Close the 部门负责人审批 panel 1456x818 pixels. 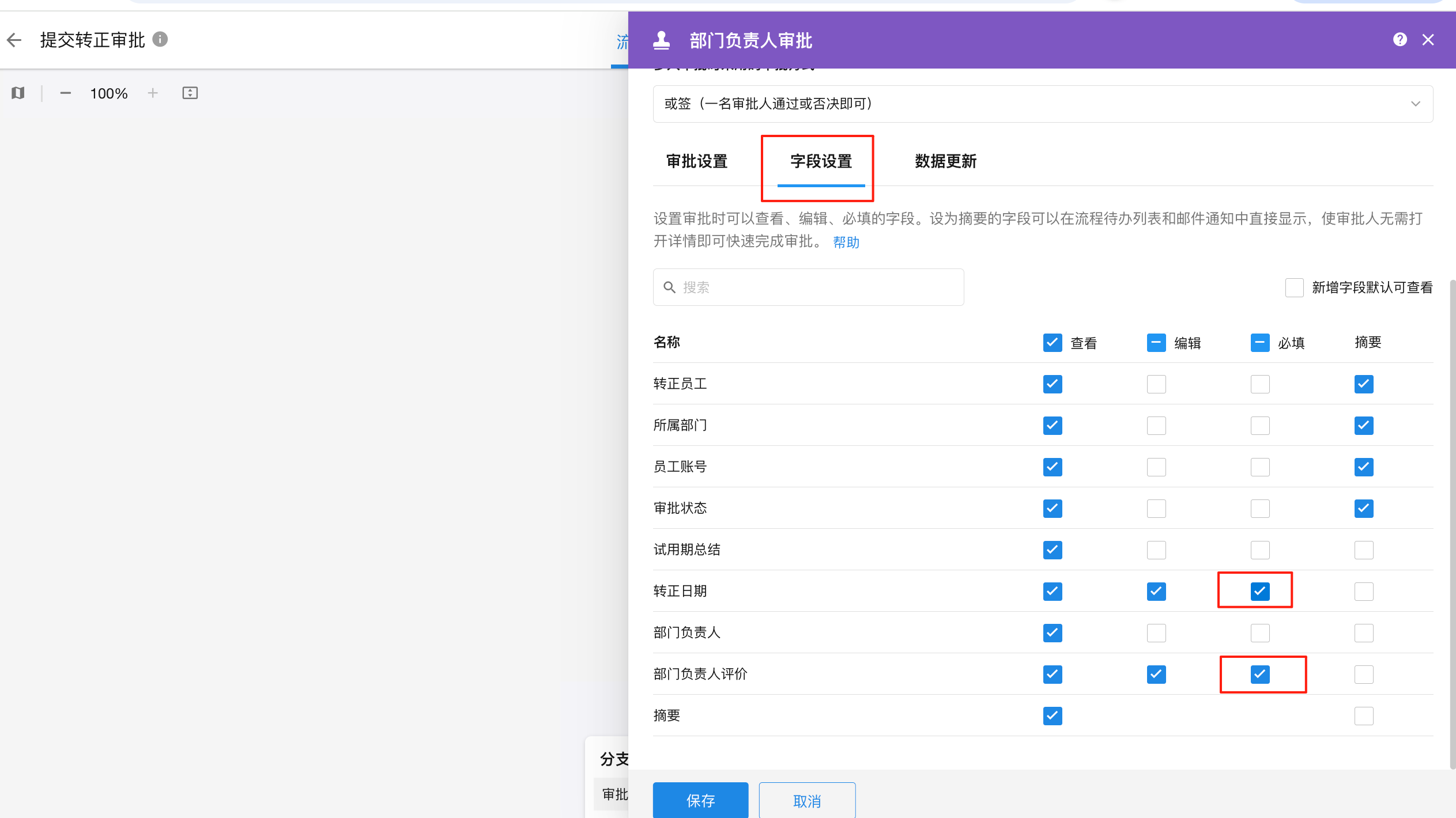click(1428, 40)
